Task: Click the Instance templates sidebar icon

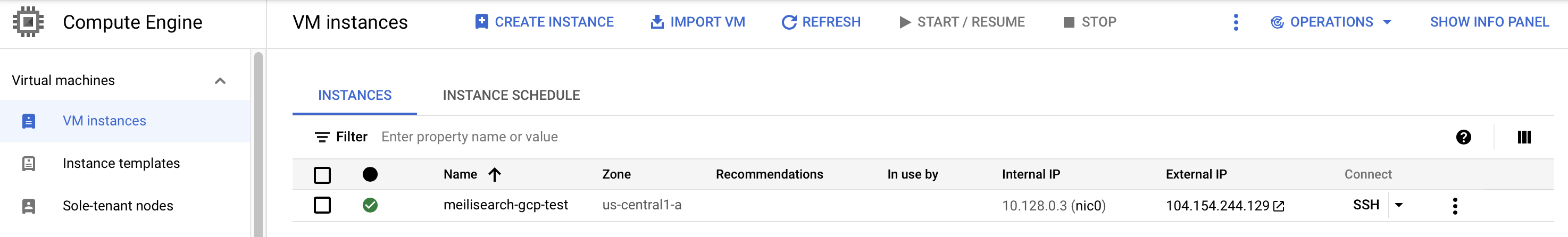Action: coord(29,164)
